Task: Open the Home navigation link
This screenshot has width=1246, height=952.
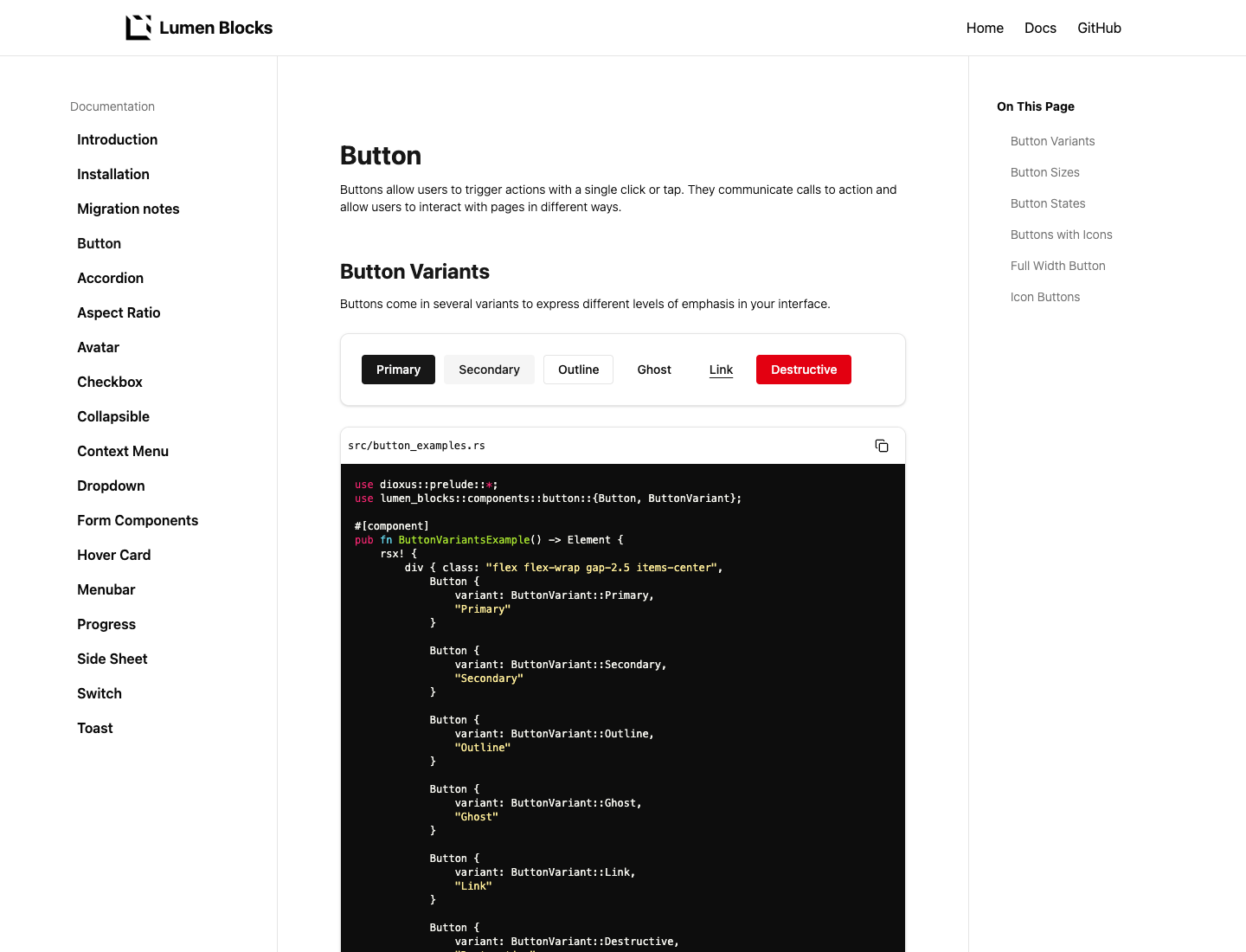Action: pos(985,28)
